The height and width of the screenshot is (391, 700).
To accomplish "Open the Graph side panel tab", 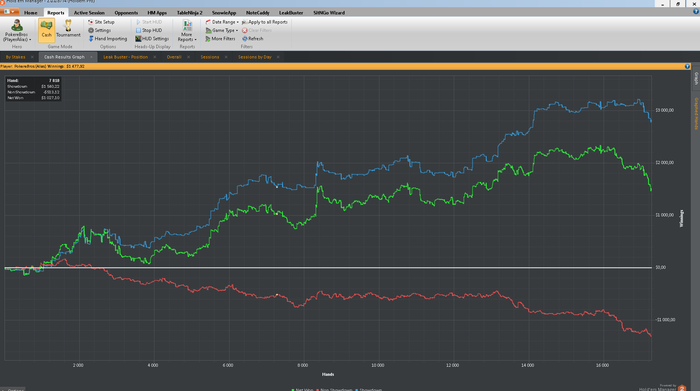I will tap(696, 79).
